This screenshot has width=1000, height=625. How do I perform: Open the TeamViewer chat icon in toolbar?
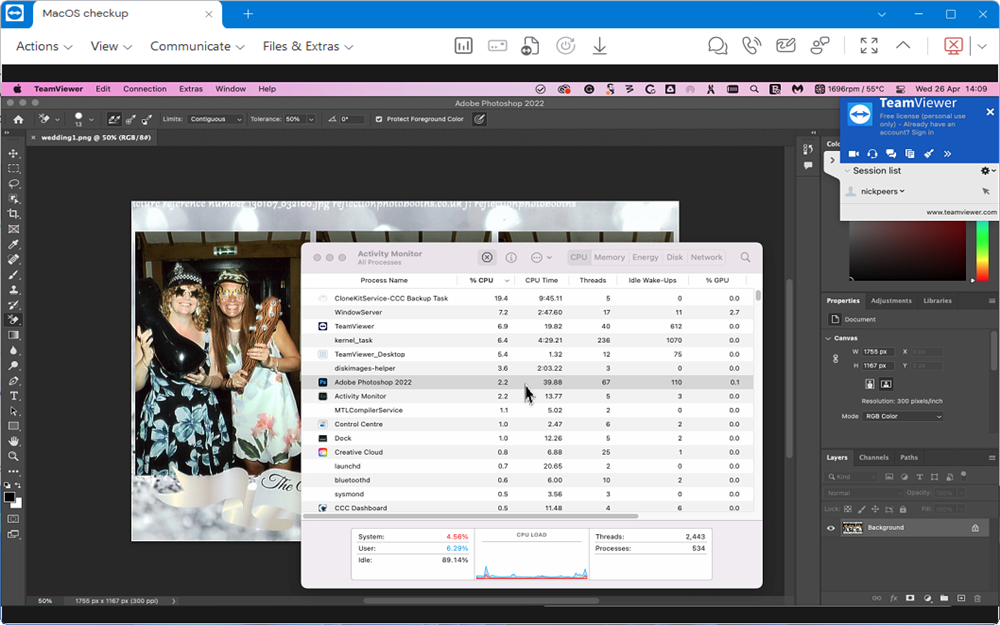[717, 46]
